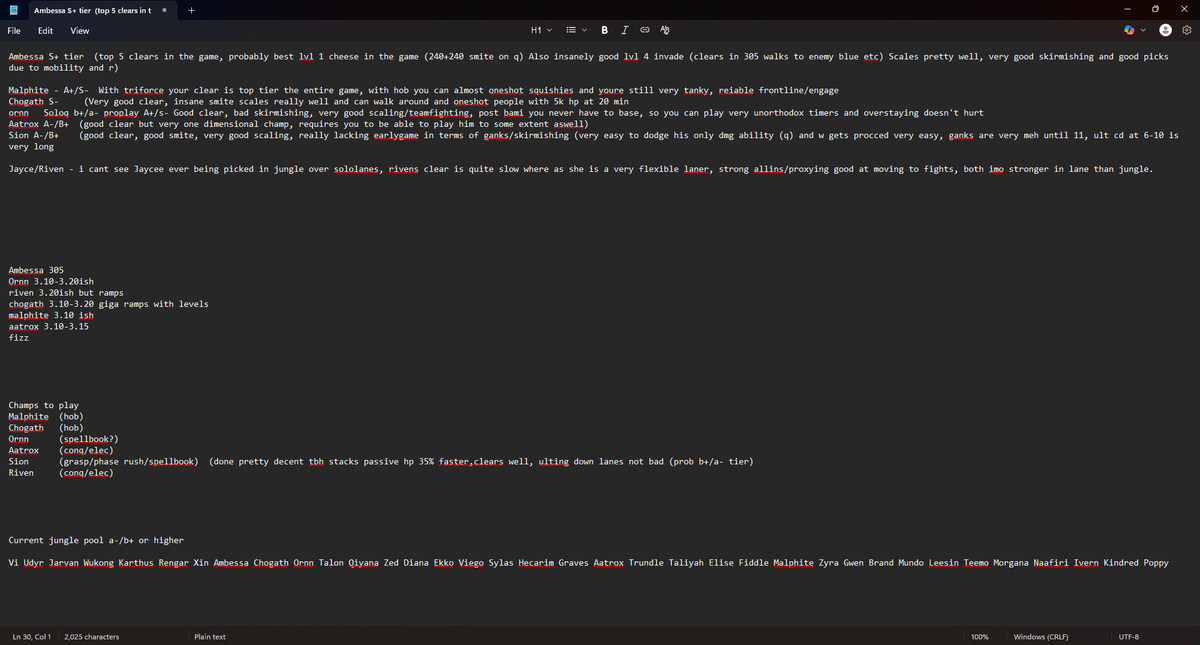
Task: Open the File menu
Action: (x=14, y=31)
